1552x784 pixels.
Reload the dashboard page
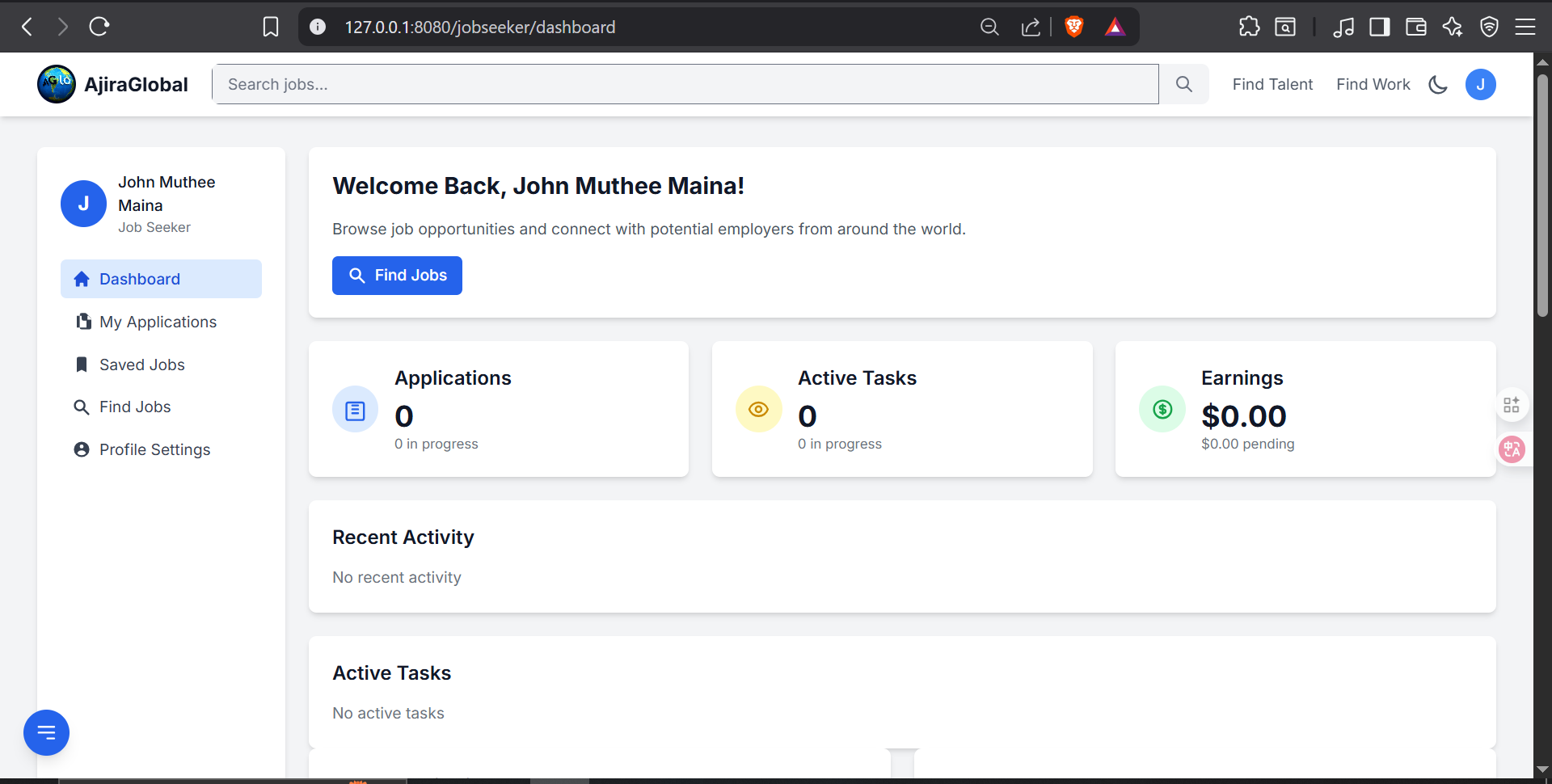coord(99,27)
